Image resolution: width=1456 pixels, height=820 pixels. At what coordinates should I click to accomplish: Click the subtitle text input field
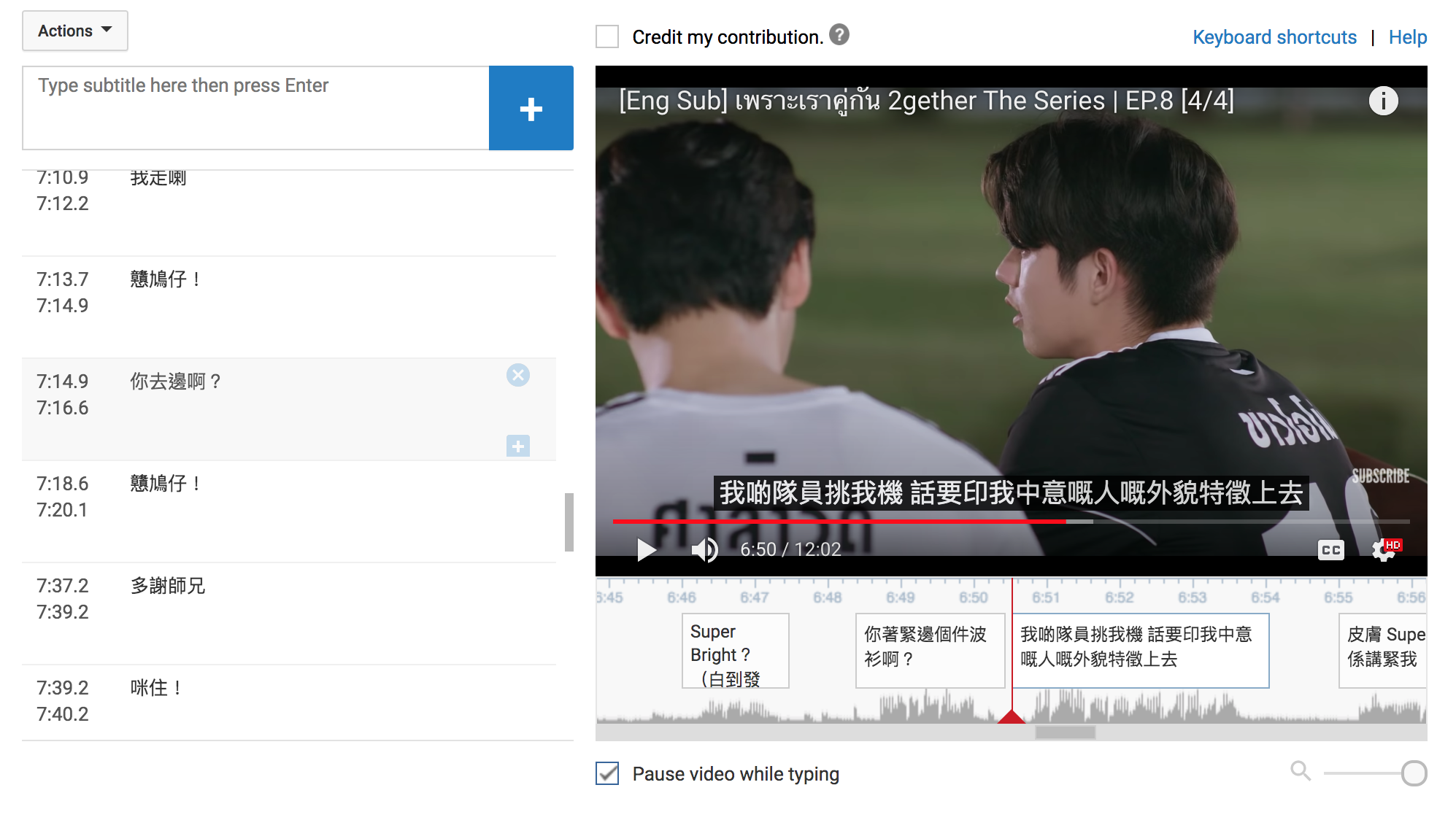pyautogui.click(x=255, y=108)
